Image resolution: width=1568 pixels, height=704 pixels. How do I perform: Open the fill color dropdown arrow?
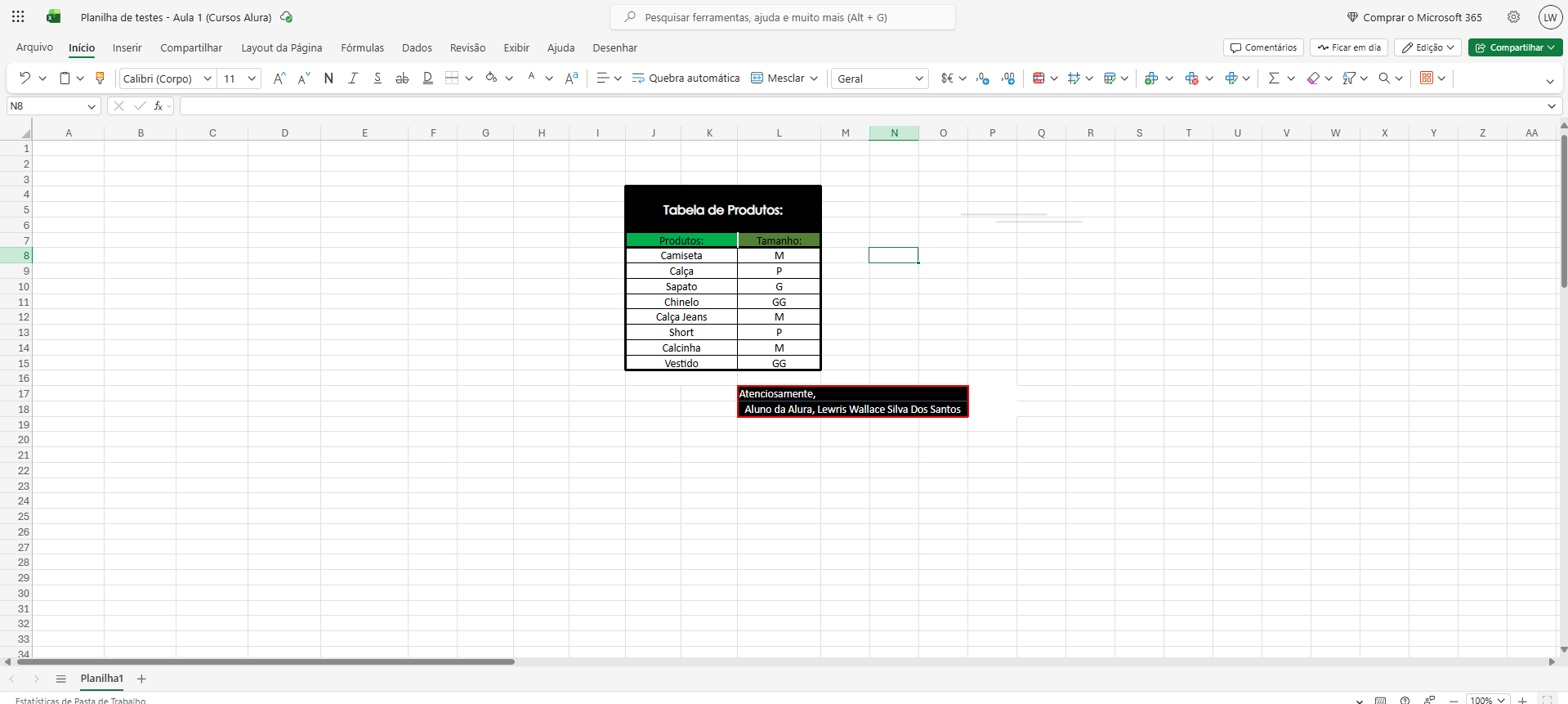tap(509, 78)
